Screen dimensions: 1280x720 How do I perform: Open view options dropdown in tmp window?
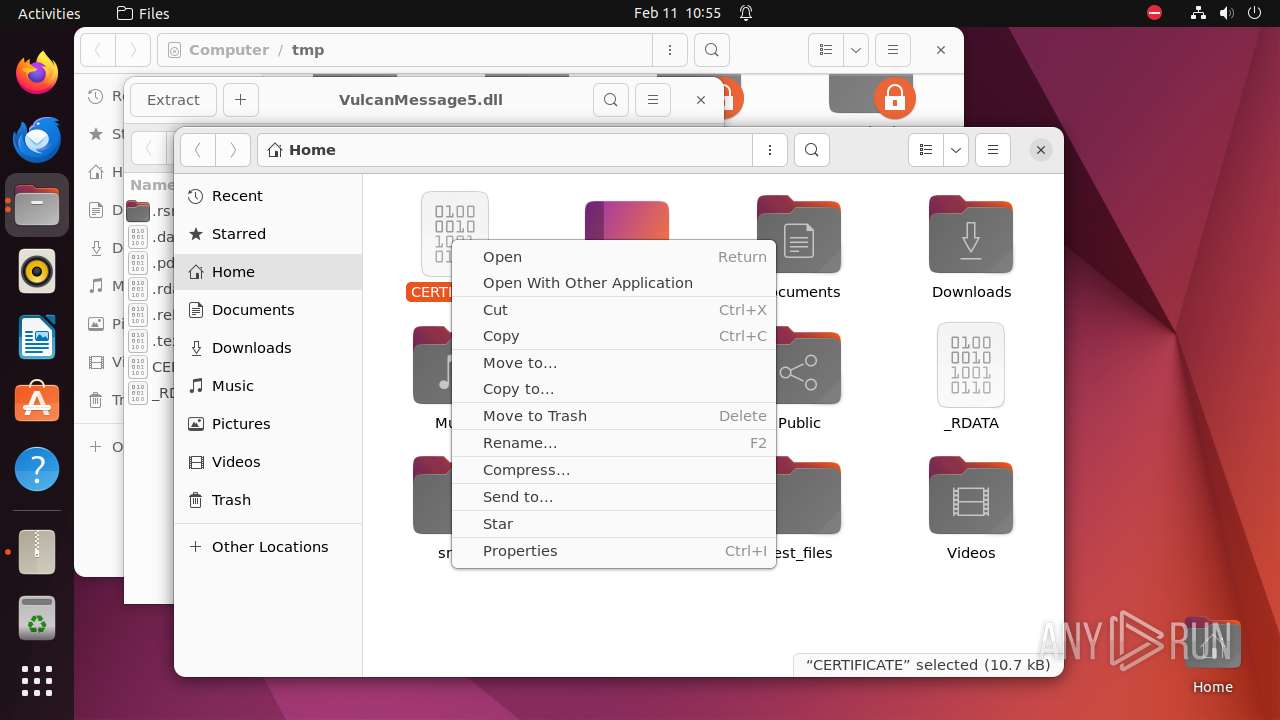[856, 50]
